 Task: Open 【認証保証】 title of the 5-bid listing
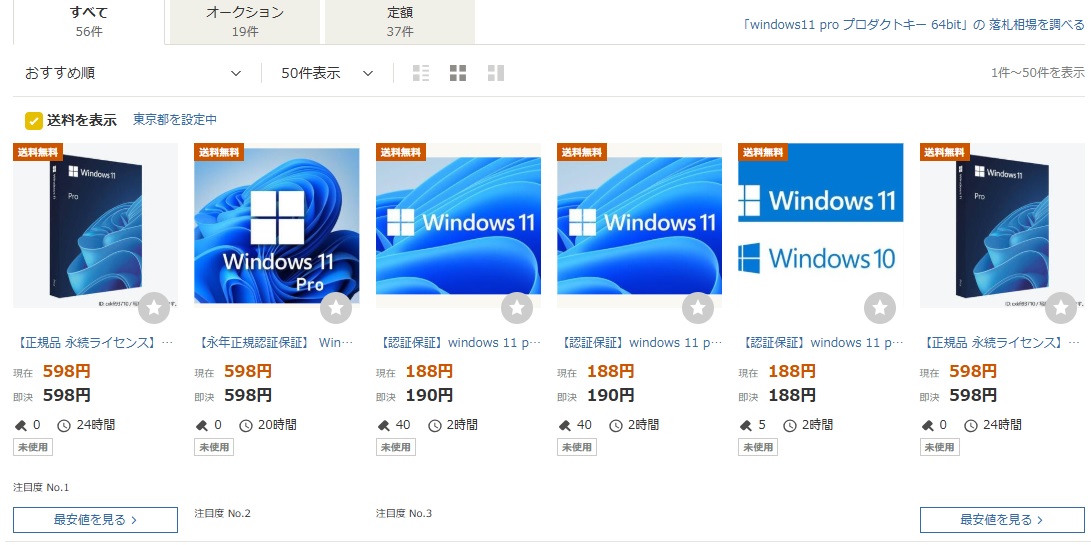click(x=820, y=343)
